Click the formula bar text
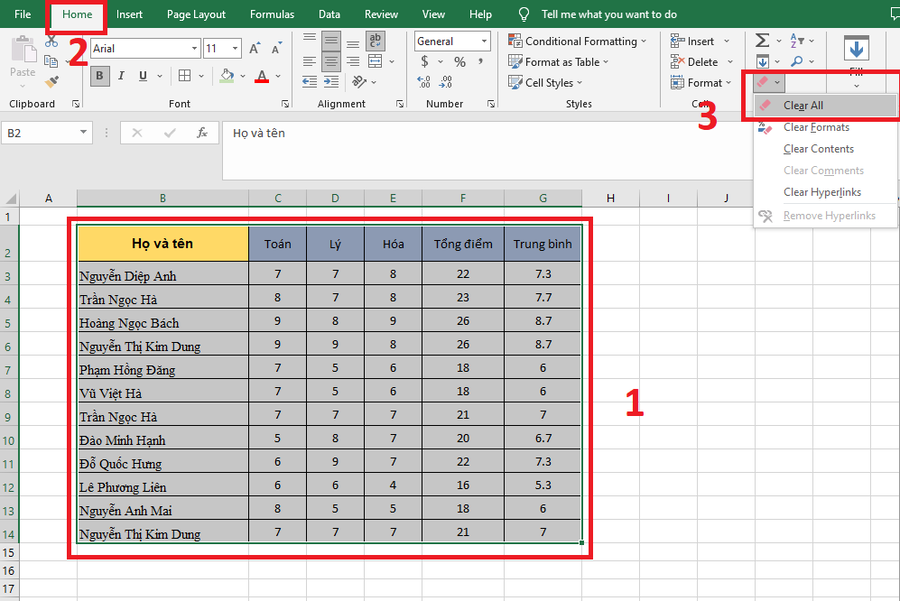 (259, 133)
